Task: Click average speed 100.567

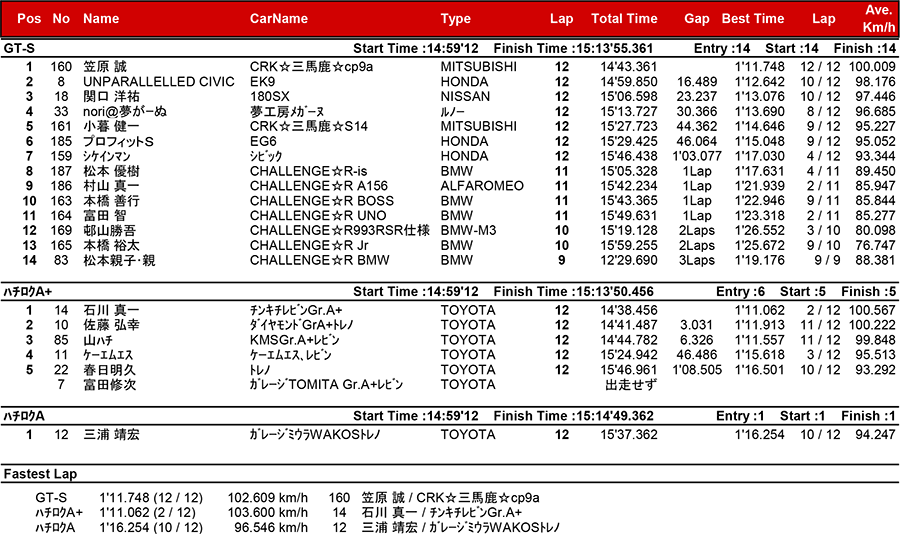Action: [x=872, y=310]
